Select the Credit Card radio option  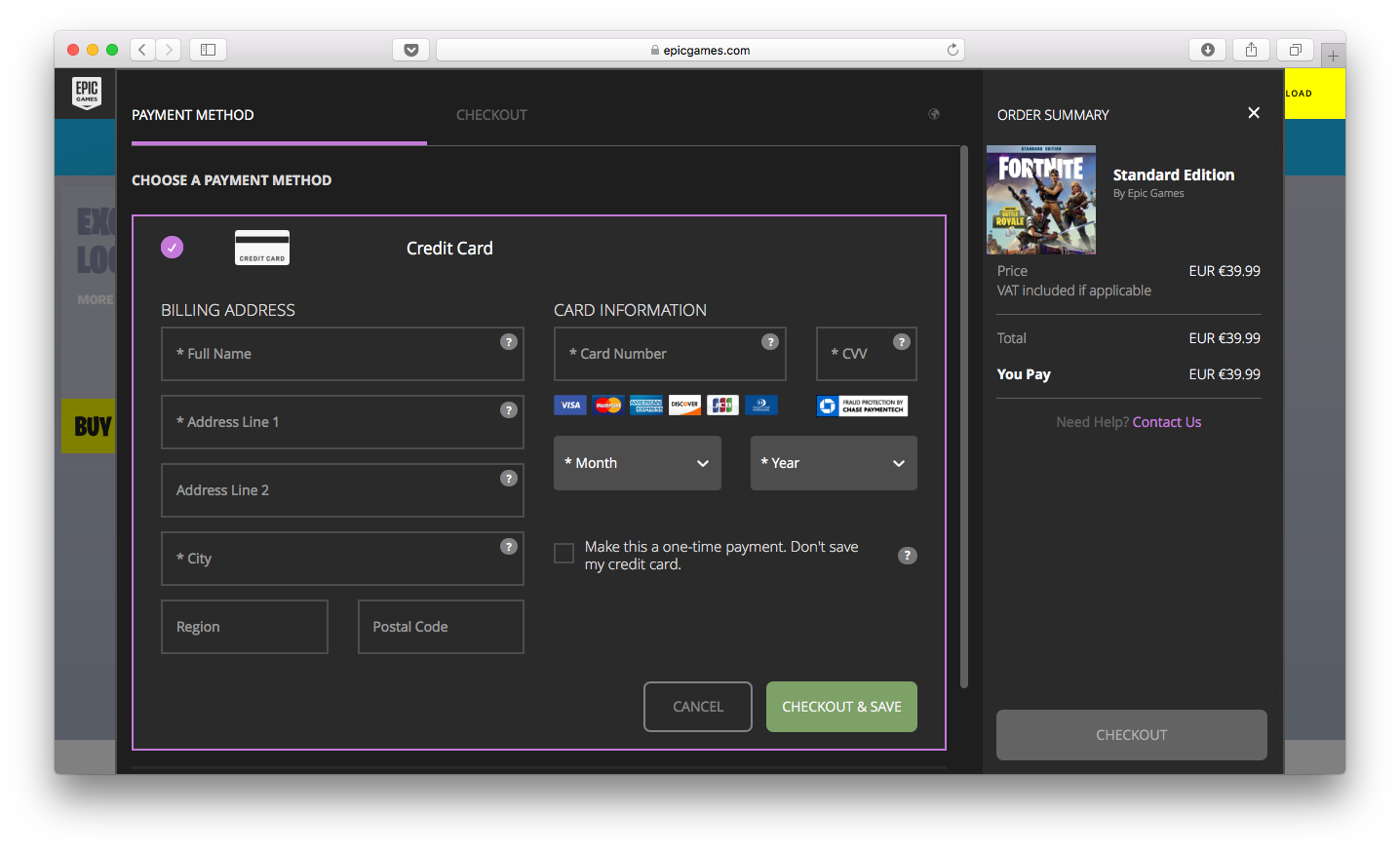coord(173,248)
